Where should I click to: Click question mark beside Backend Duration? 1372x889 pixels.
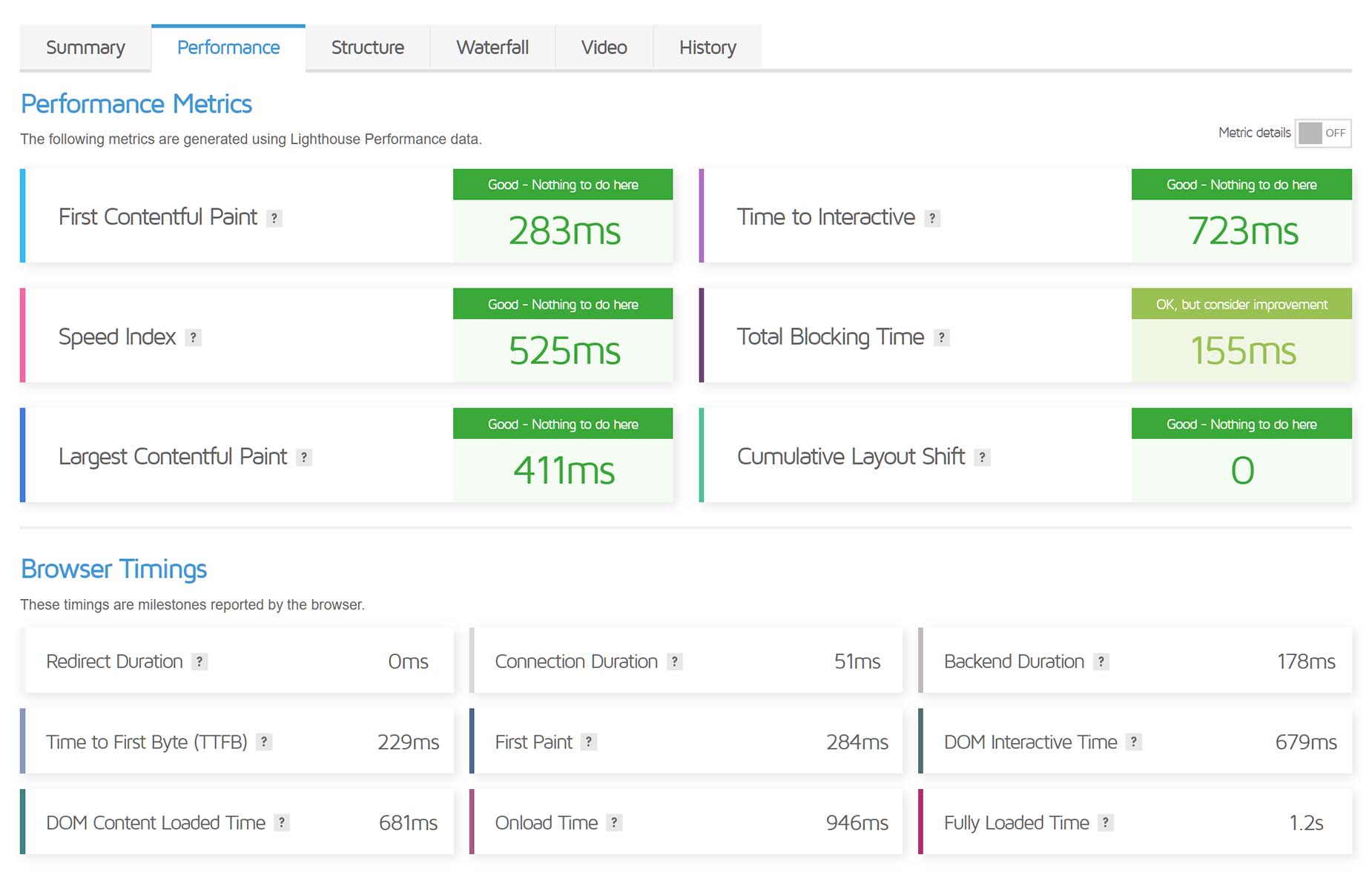point(1101,661)
